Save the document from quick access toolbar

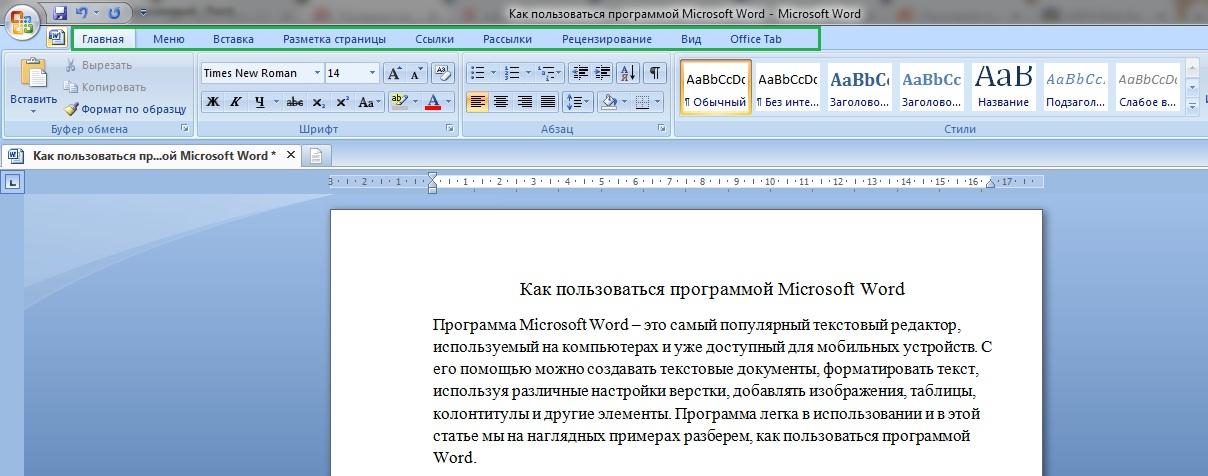60,13
